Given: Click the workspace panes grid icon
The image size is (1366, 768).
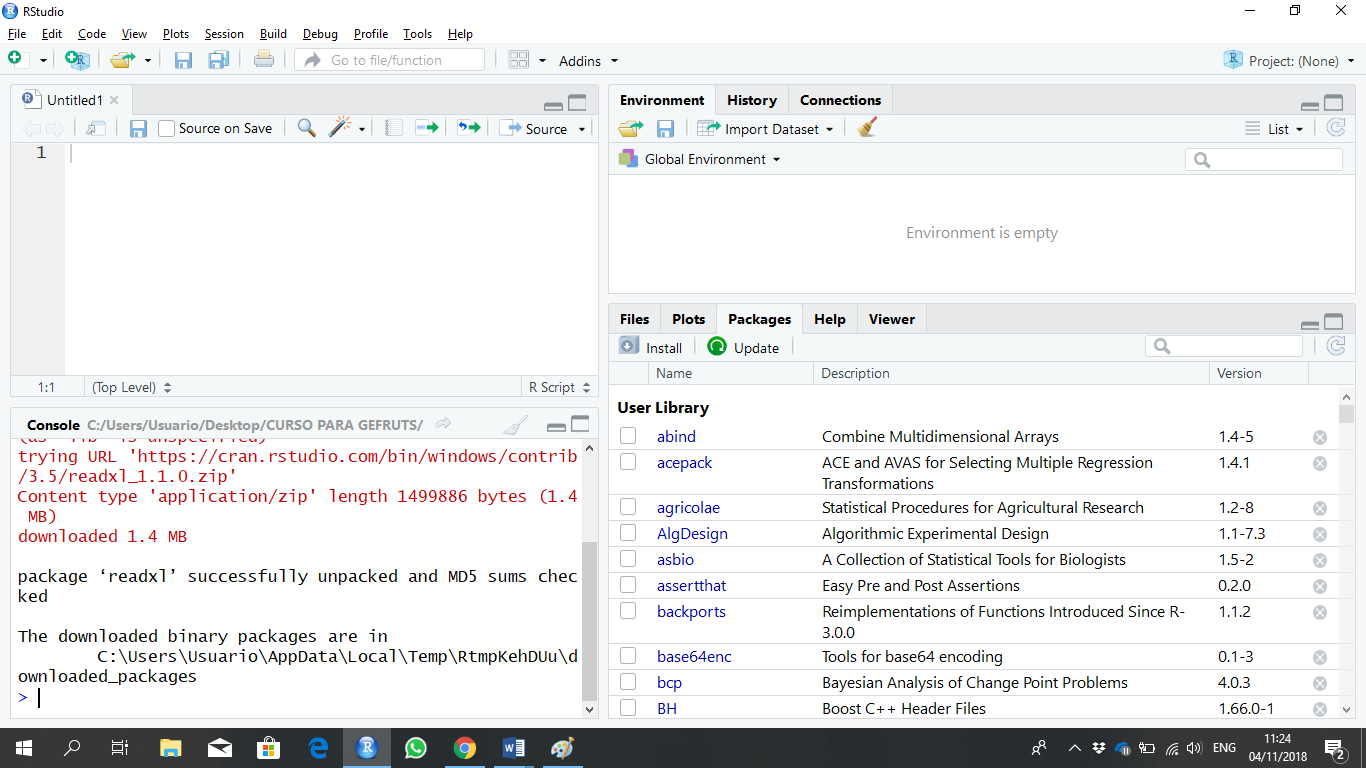Looking at the screenshot, I should click(x=518, y=60).
